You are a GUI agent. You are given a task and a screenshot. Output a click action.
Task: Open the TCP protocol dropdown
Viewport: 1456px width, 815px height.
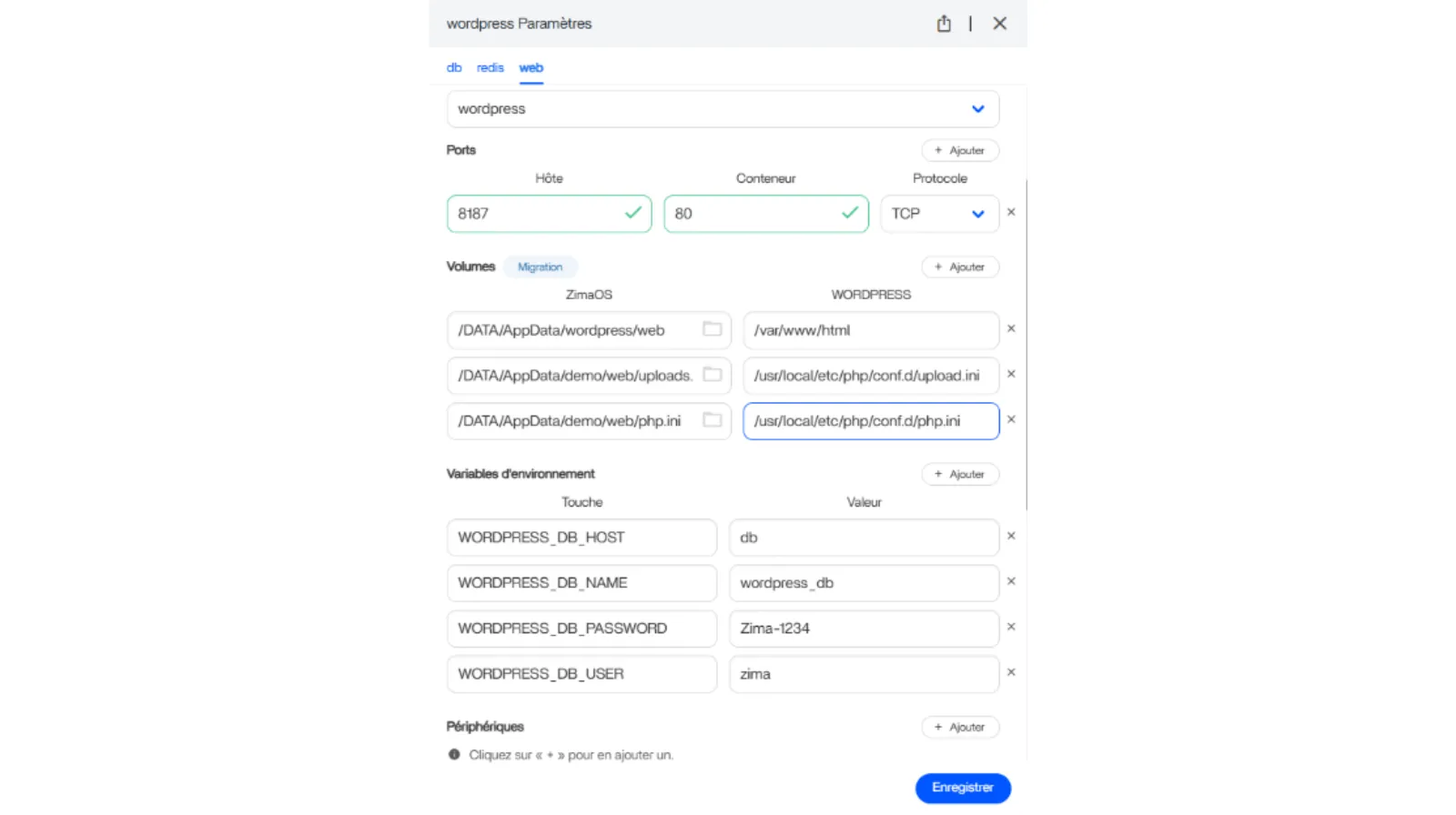(939, 214)
